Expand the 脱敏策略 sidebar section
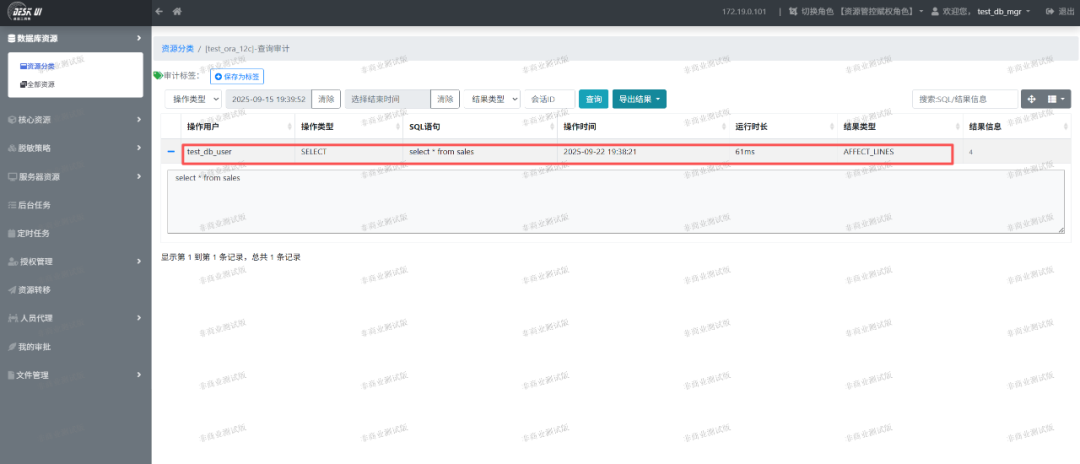Viewport: 1080px width, 464px height. point(76,148)
